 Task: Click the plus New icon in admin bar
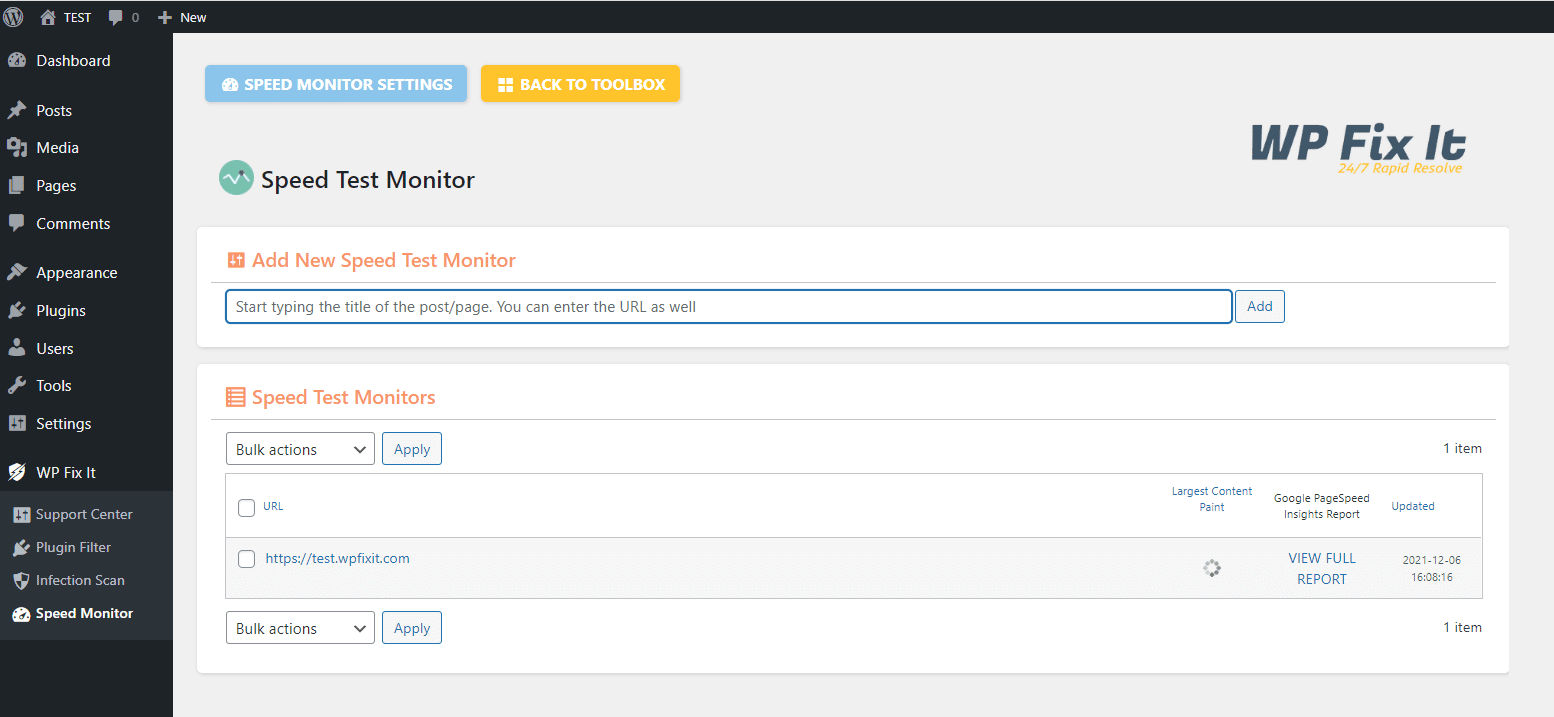165,17
